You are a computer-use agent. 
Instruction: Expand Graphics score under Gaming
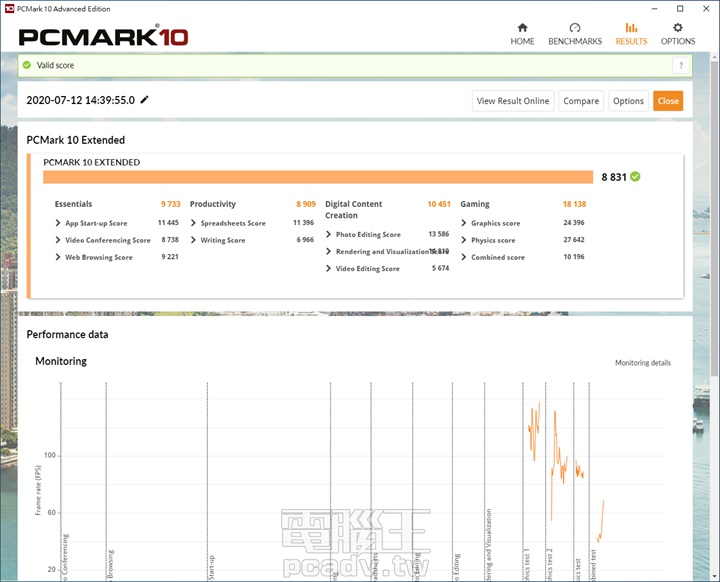tap(464, 223)
